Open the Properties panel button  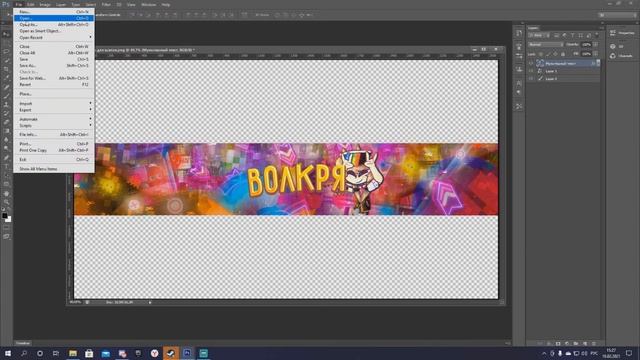click(x=622, y=33)
